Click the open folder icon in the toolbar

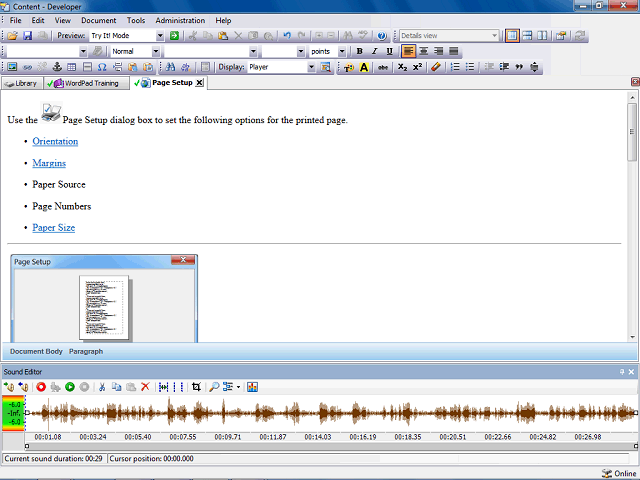pyautogui.click(x=12, y=36)
